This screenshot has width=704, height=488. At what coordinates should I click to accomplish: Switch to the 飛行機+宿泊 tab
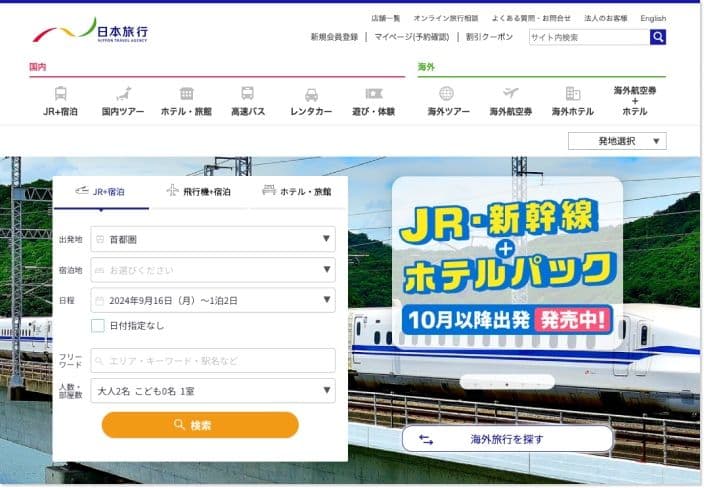click(x=199, y=191)
